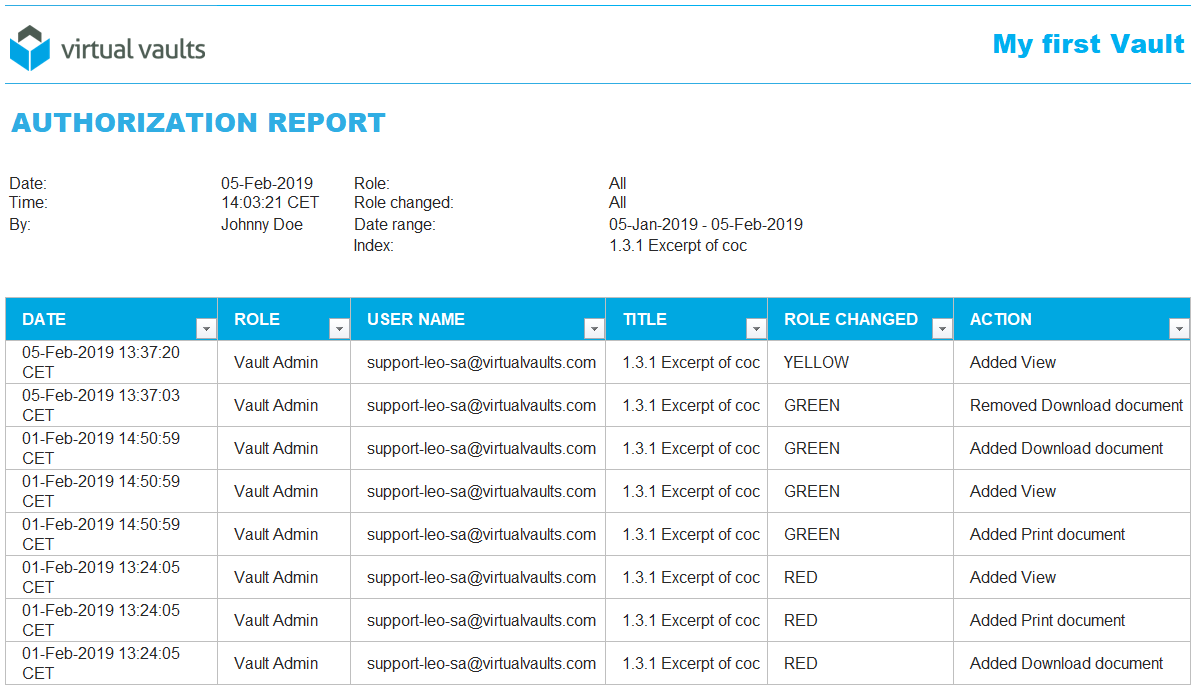Select the name Johnny Doe
1197x688 pixels.
click(262, 224)
